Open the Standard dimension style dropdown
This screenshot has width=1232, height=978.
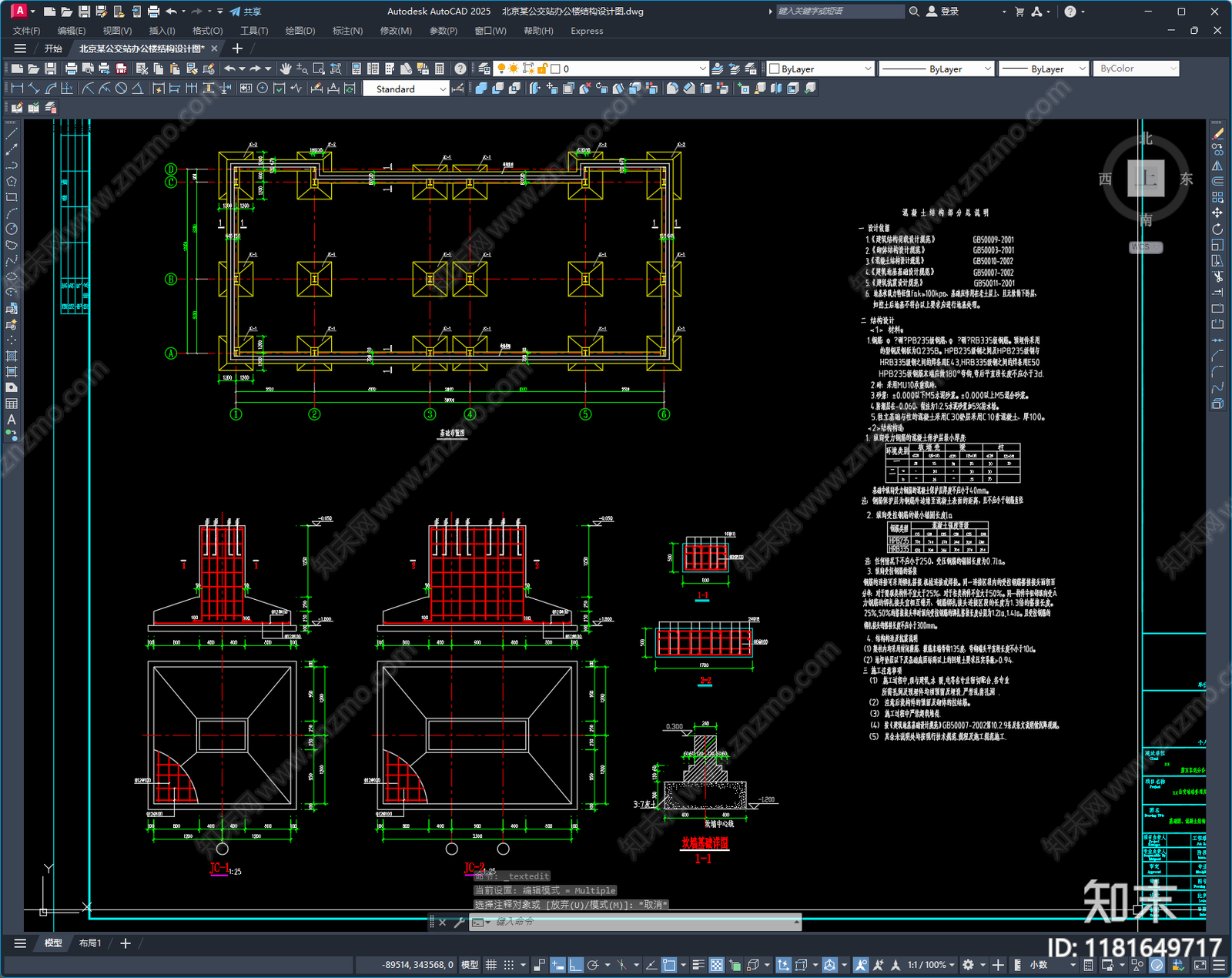point(407,89)
